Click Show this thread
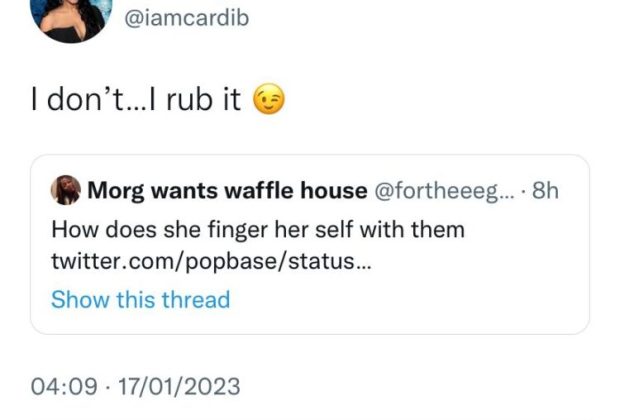620x420 pixels. click(140, 299)
